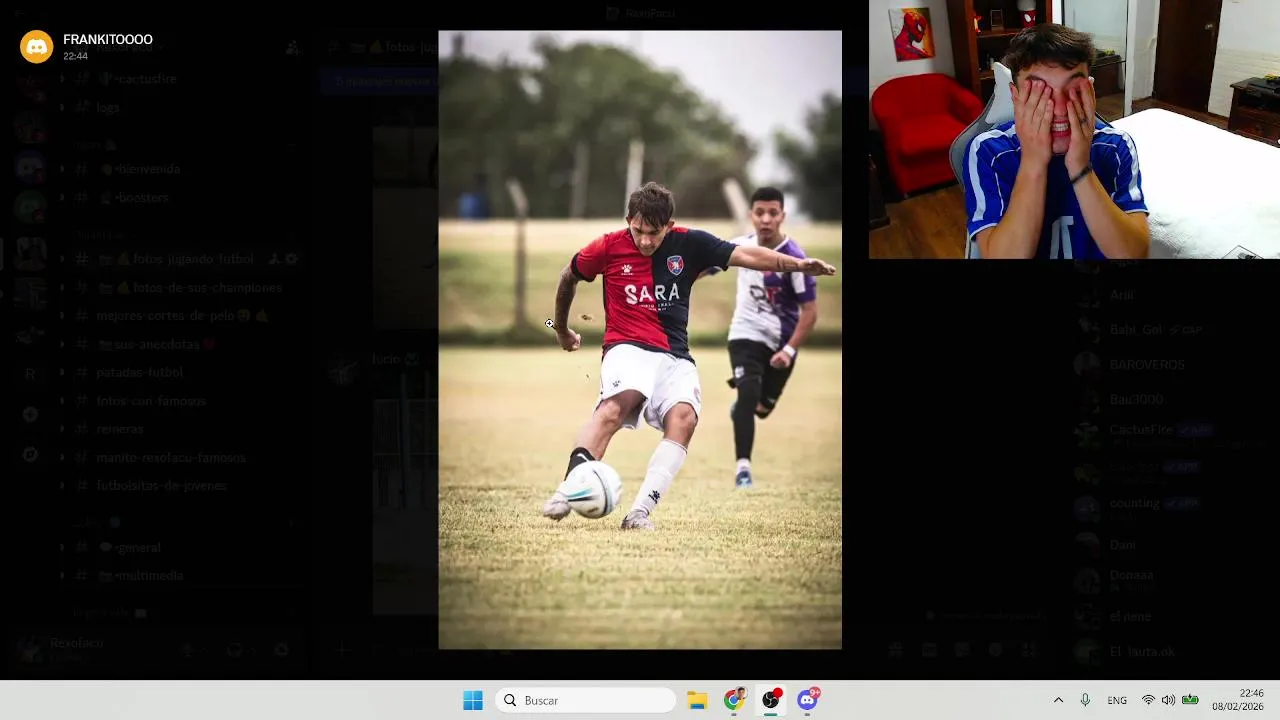Toggle microphone mute in Rexofacu user panel
Viewport: 1280px width, 720px height.
pyautogui.click(x=187, y=650)
